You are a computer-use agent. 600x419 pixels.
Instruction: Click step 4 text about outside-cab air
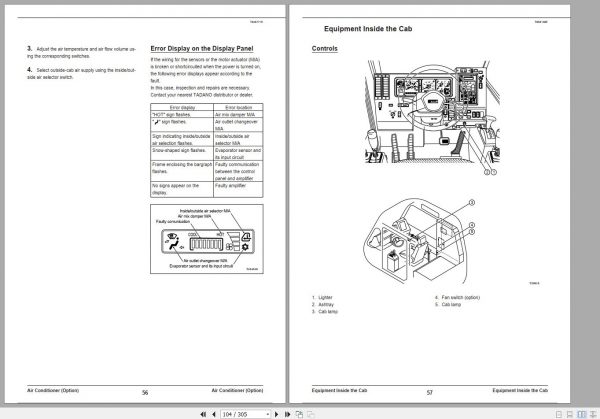82,73
